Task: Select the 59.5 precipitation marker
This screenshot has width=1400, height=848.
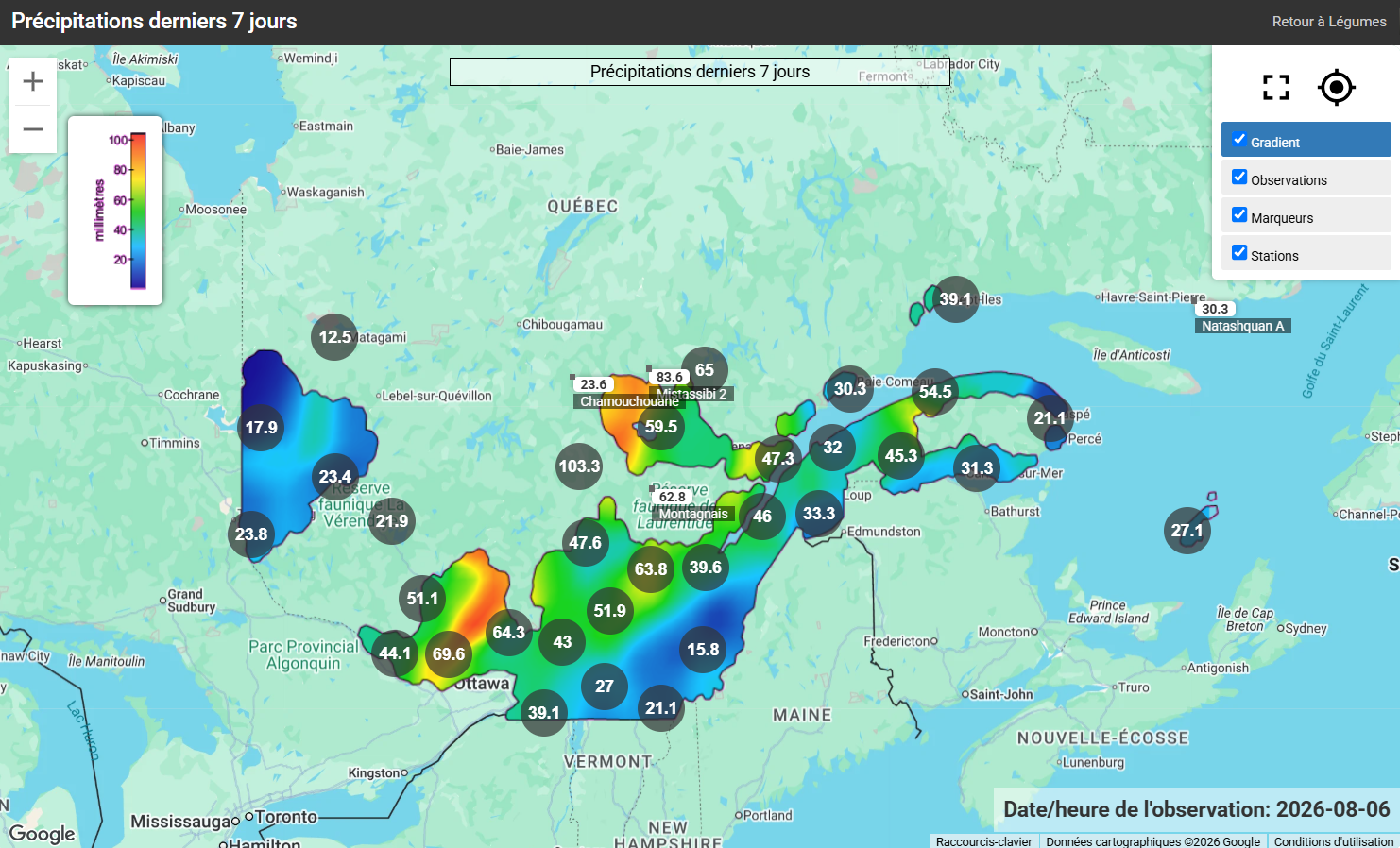Action: point(661,427)
